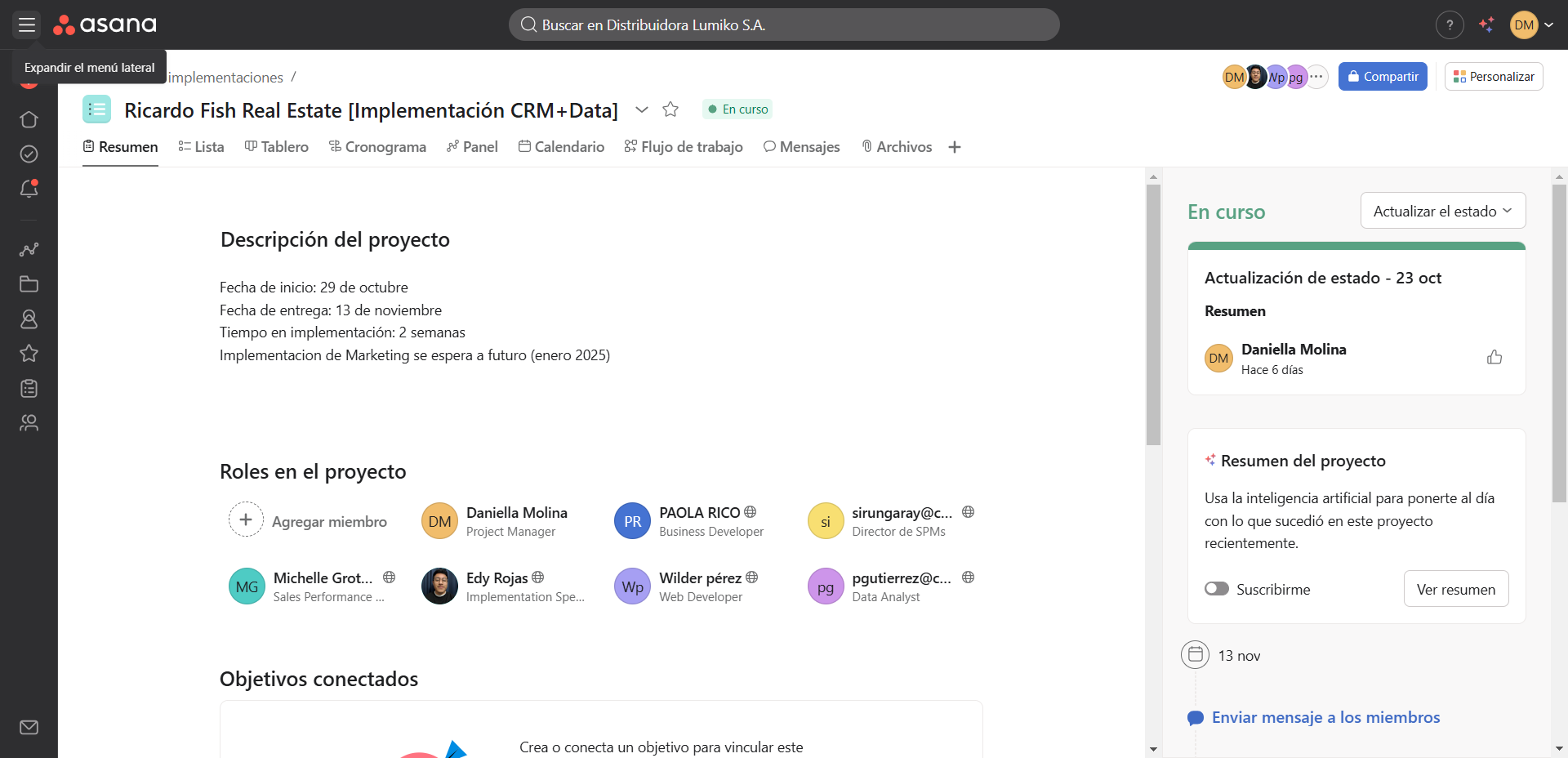
Task: Click the PR avatar of PAOLA RICO
Action: tap(633, 521)
